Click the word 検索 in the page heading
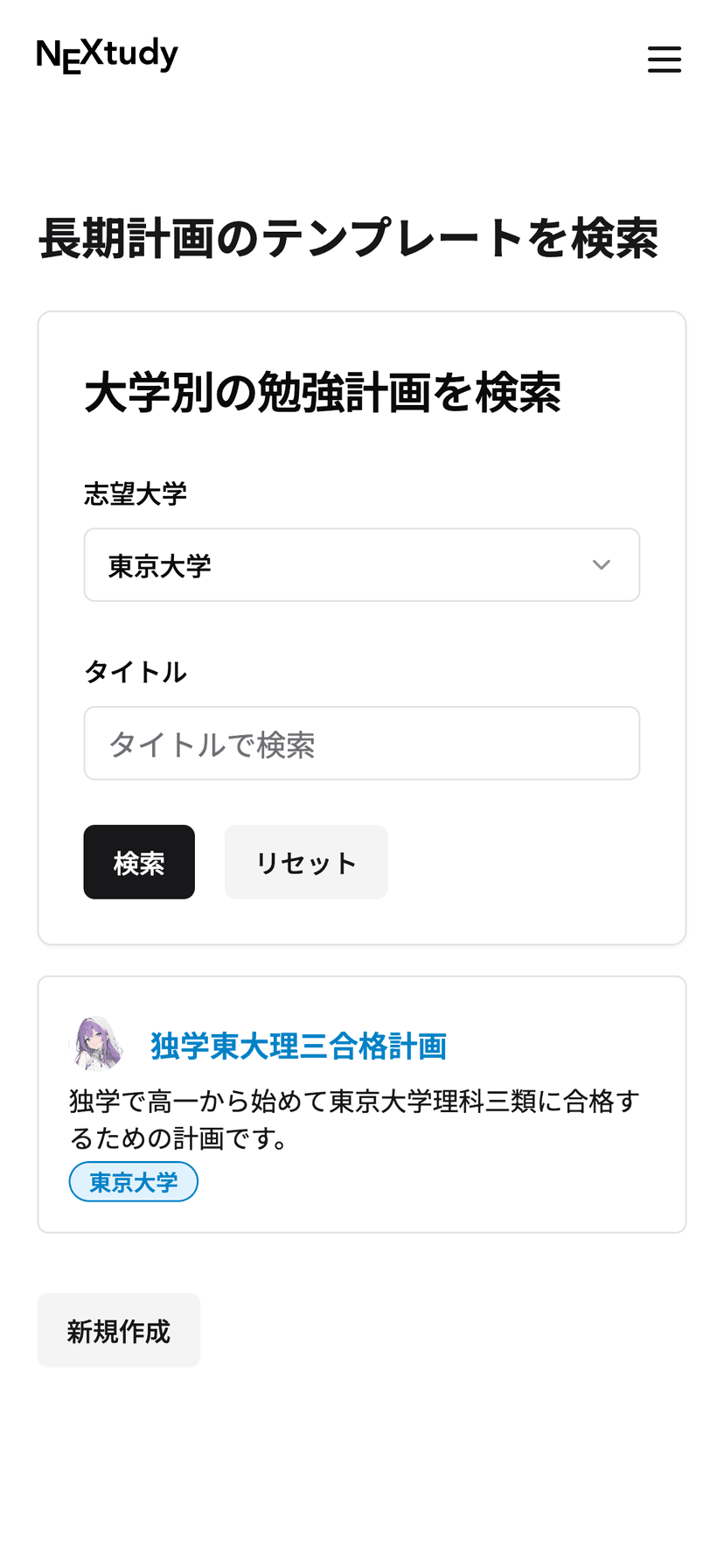The image size is (724, 1568). click(x=614, y=238)
